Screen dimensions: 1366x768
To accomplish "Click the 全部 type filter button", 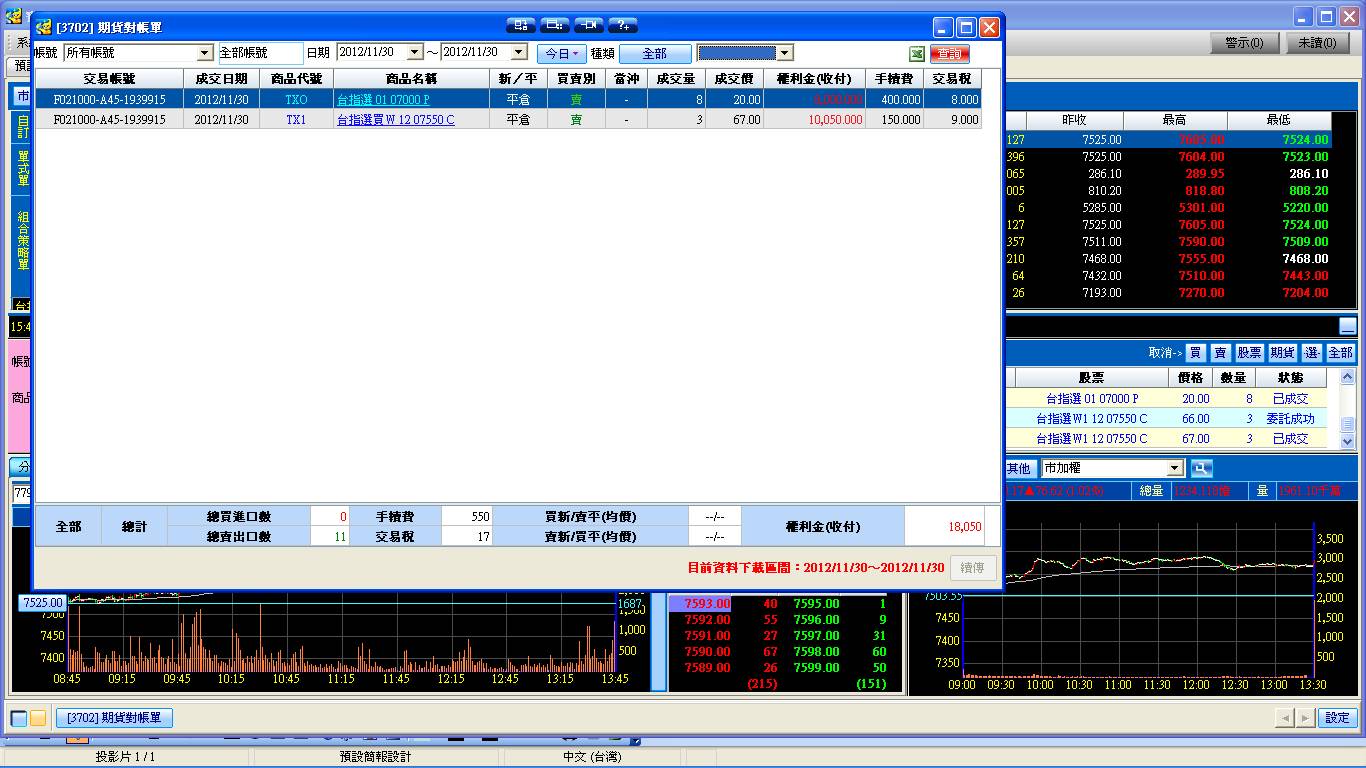I will [x=655, y=53].
